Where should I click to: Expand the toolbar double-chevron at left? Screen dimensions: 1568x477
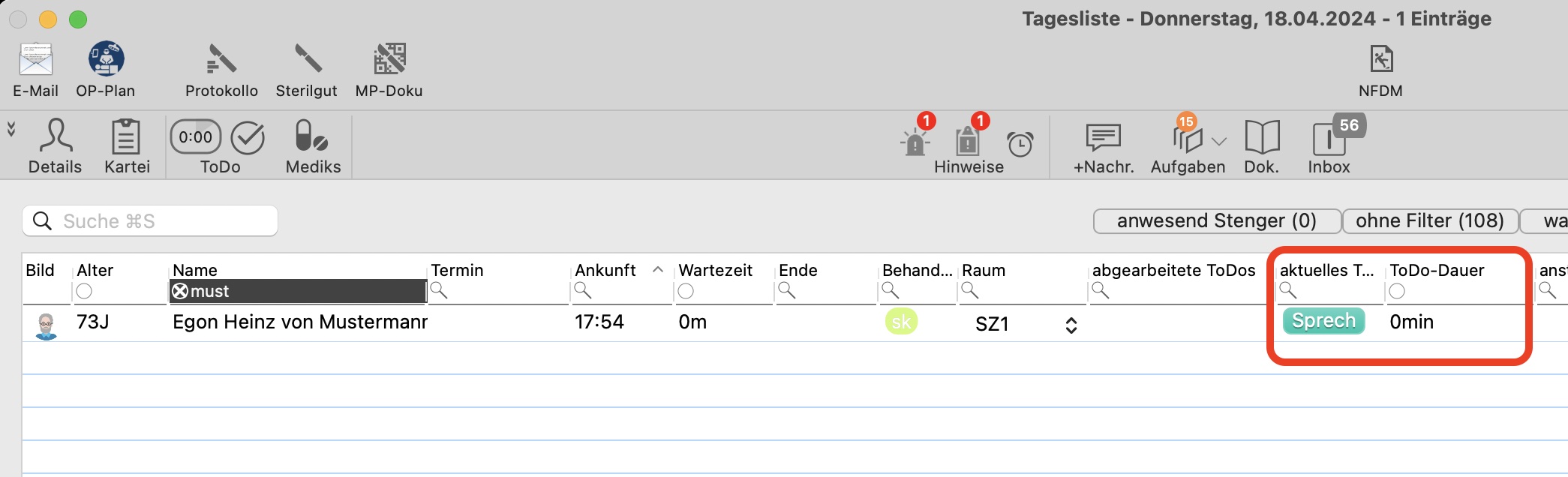(x=11, y=129)
